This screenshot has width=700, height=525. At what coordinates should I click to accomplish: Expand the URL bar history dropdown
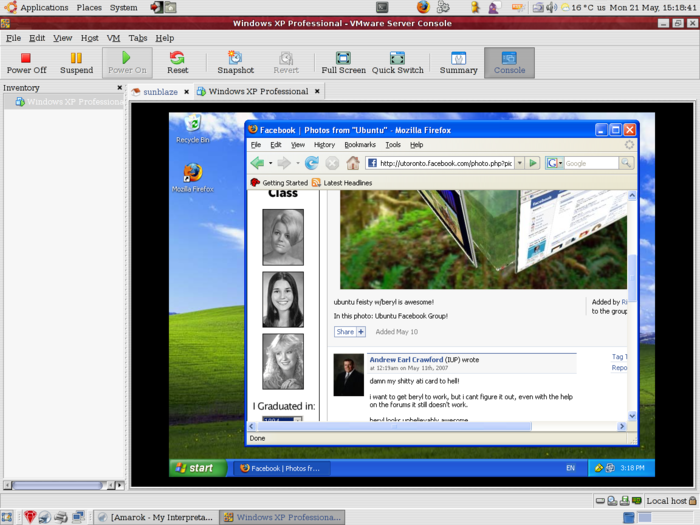[520, 163]
